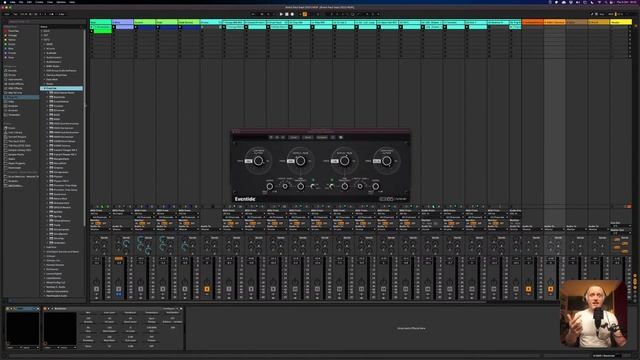This screenshot has height=360, width=640.
Task: Toggle the orange activator on sixth mixer channel
Action: (x=207, y=289)
